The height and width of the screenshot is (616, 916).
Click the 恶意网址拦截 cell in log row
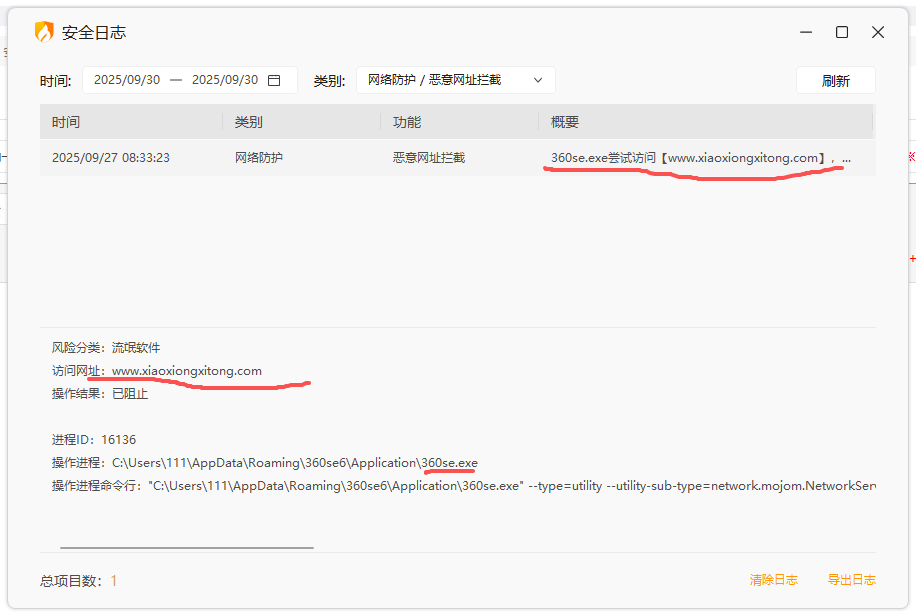click(x=429, y=158)
